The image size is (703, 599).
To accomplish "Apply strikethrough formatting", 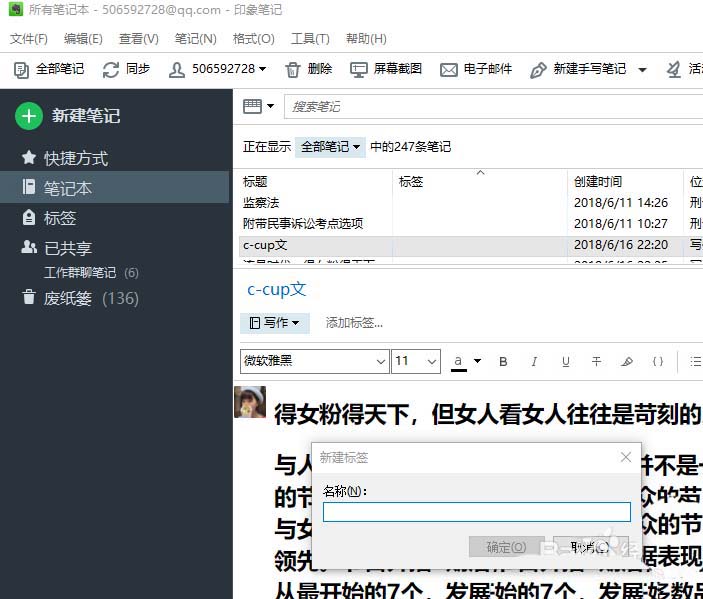I will tap(596, 361).
